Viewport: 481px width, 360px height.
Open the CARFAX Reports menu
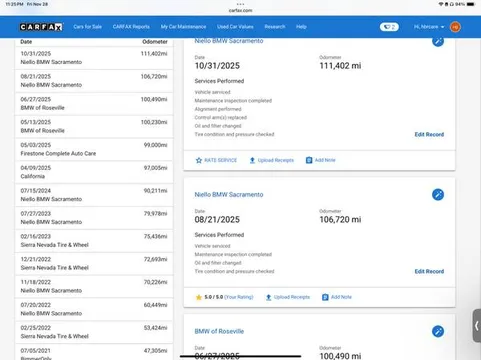pos(131,27)
